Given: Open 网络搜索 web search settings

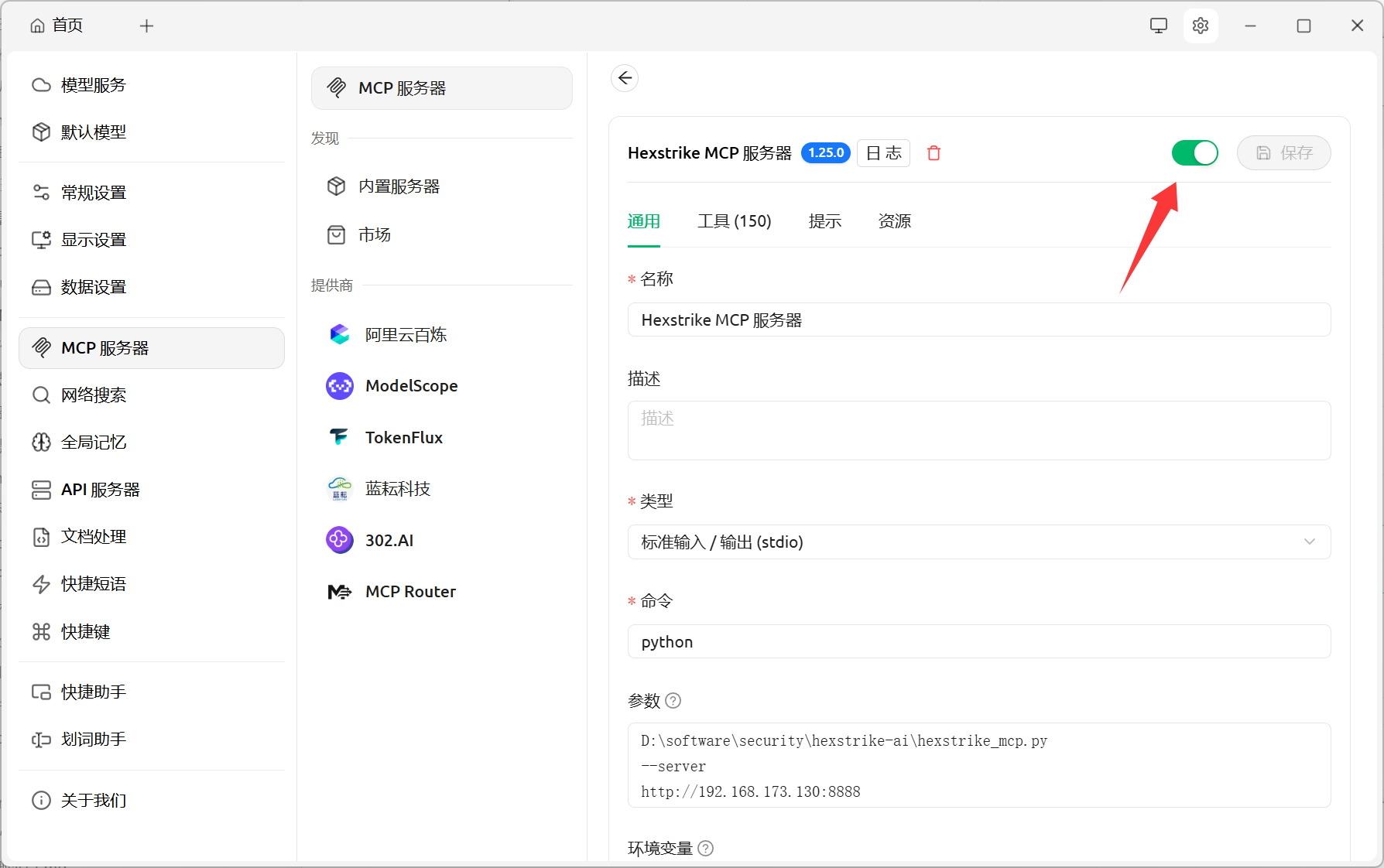Looking at the screenshot, I should click(94, 395).
